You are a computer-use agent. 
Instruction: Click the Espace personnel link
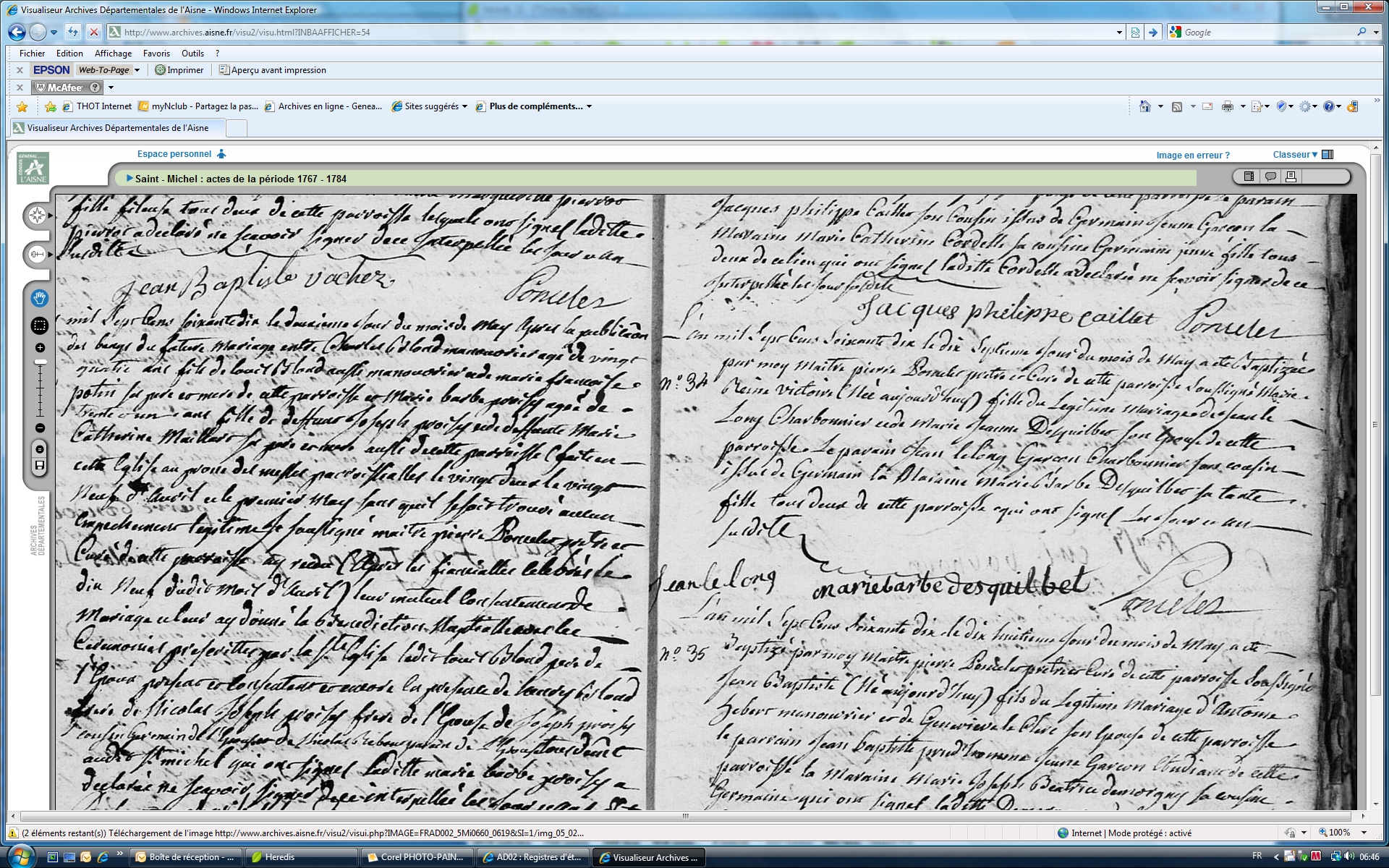(174, 154)
